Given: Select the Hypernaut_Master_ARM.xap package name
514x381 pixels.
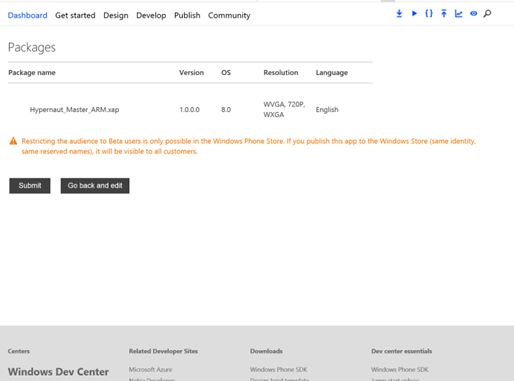Looking at the screenshot, I should [x=74, y=109].
